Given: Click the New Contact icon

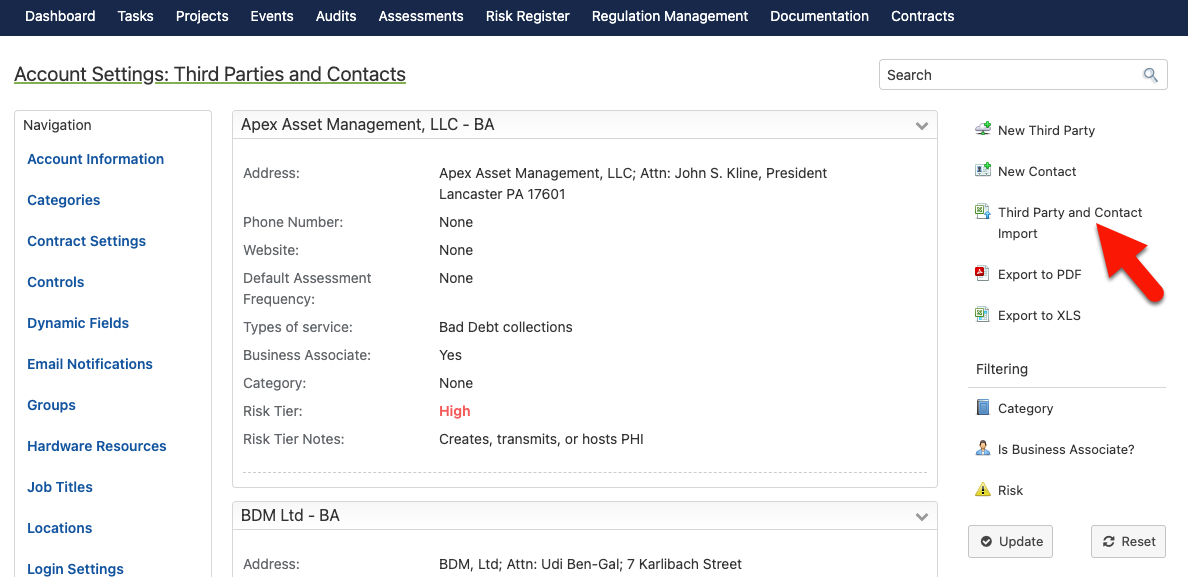Looking at the screenshot, I should [x=983, y=170].
